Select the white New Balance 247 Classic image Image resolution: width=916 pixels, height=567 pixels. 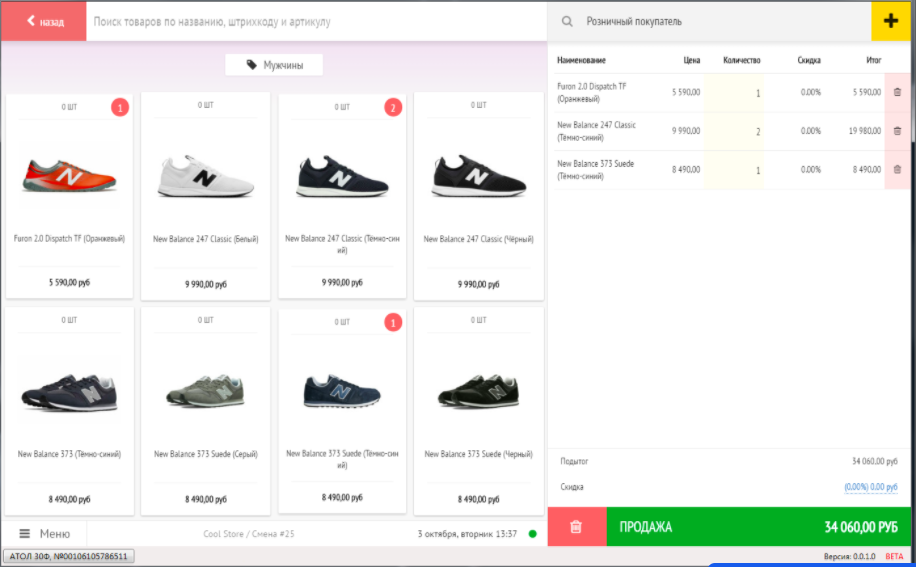click(206, 176)
